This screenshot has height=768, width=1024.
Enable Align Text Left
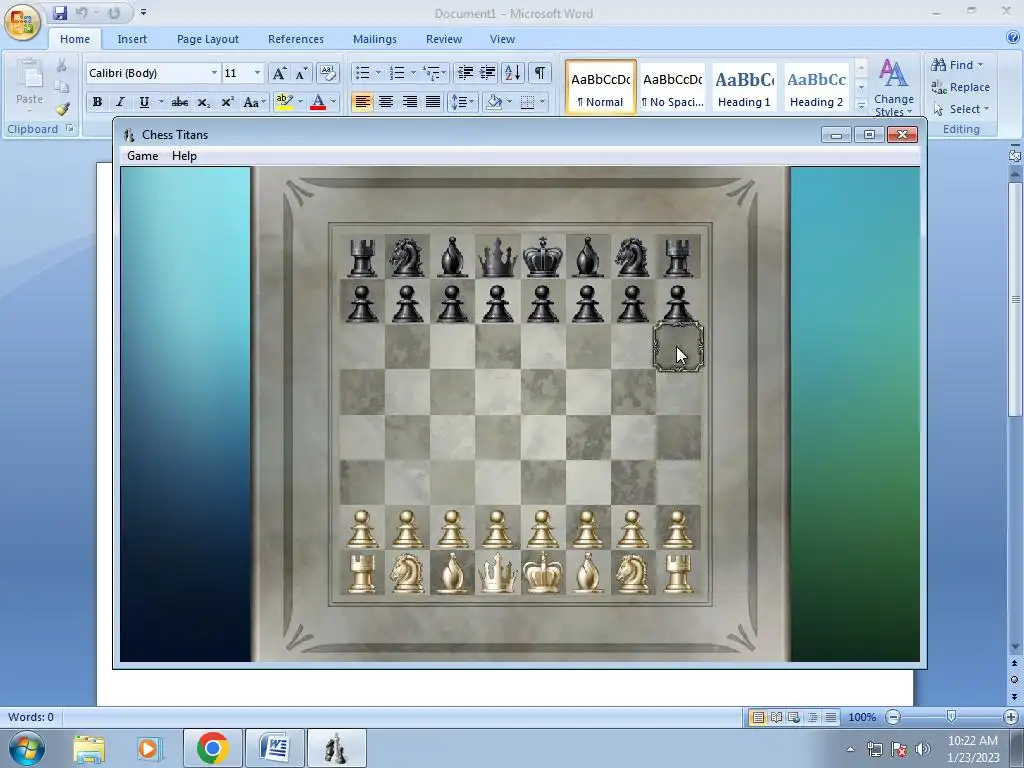[x=362, y=102]
